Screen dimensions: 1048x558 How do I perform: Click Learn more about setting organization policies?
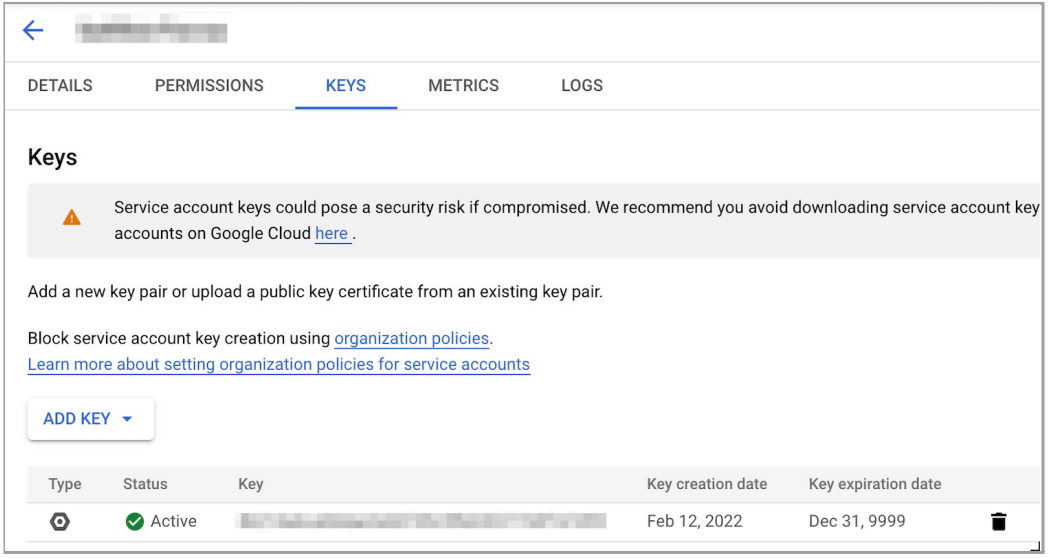coord(278,364)
